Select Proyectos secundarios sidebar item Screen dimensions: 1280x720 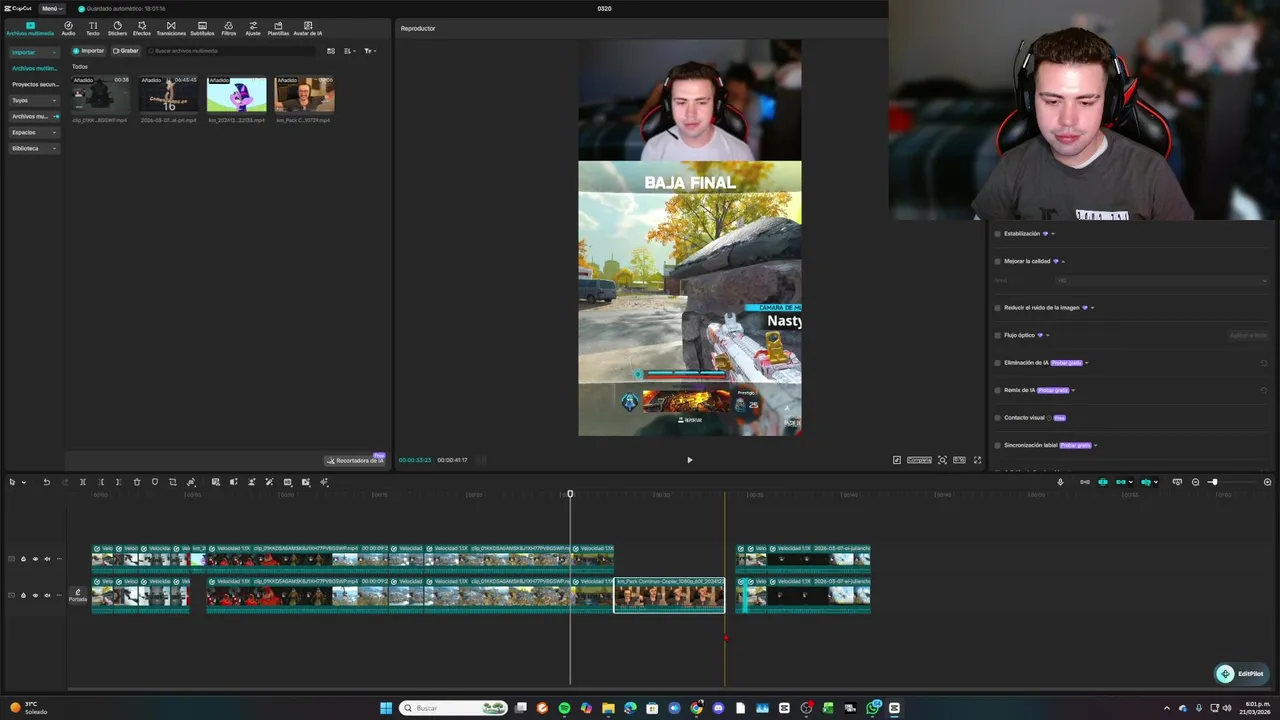[x=34, y=84]
